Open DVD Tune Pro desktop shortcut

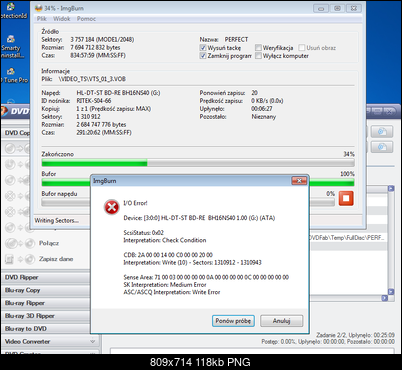coord(11,75)
